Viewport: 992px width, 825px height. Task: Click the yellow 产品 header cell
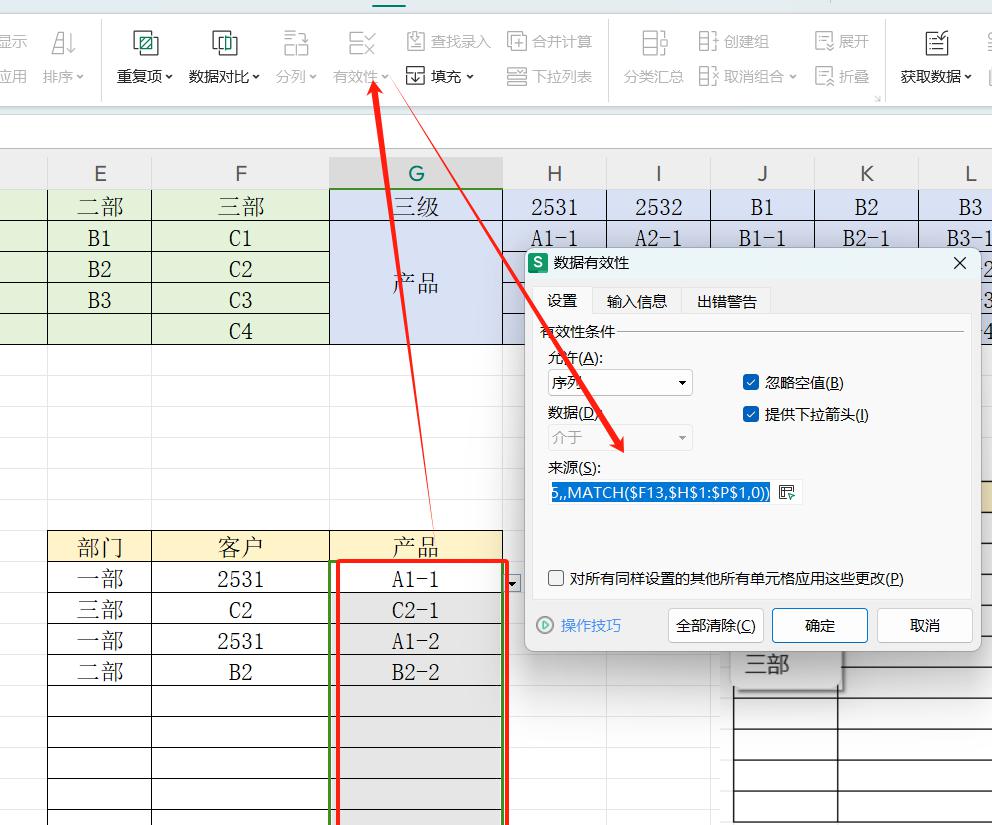[x=416, y=547]
